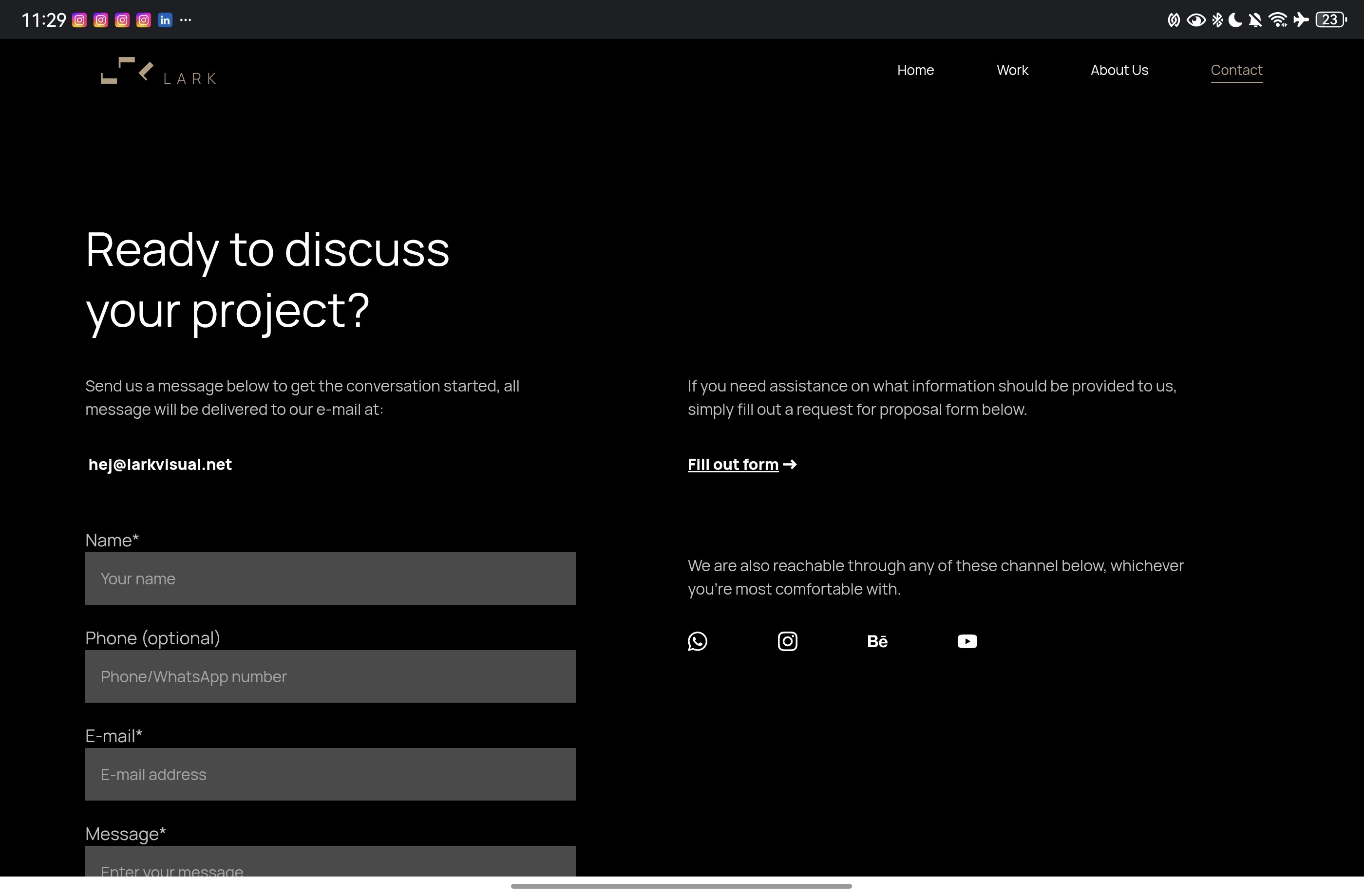The height and width of the screenshot is (896, 1364).
Task: Tap the battery indicator in status bar
Action: pos(1331,20)
